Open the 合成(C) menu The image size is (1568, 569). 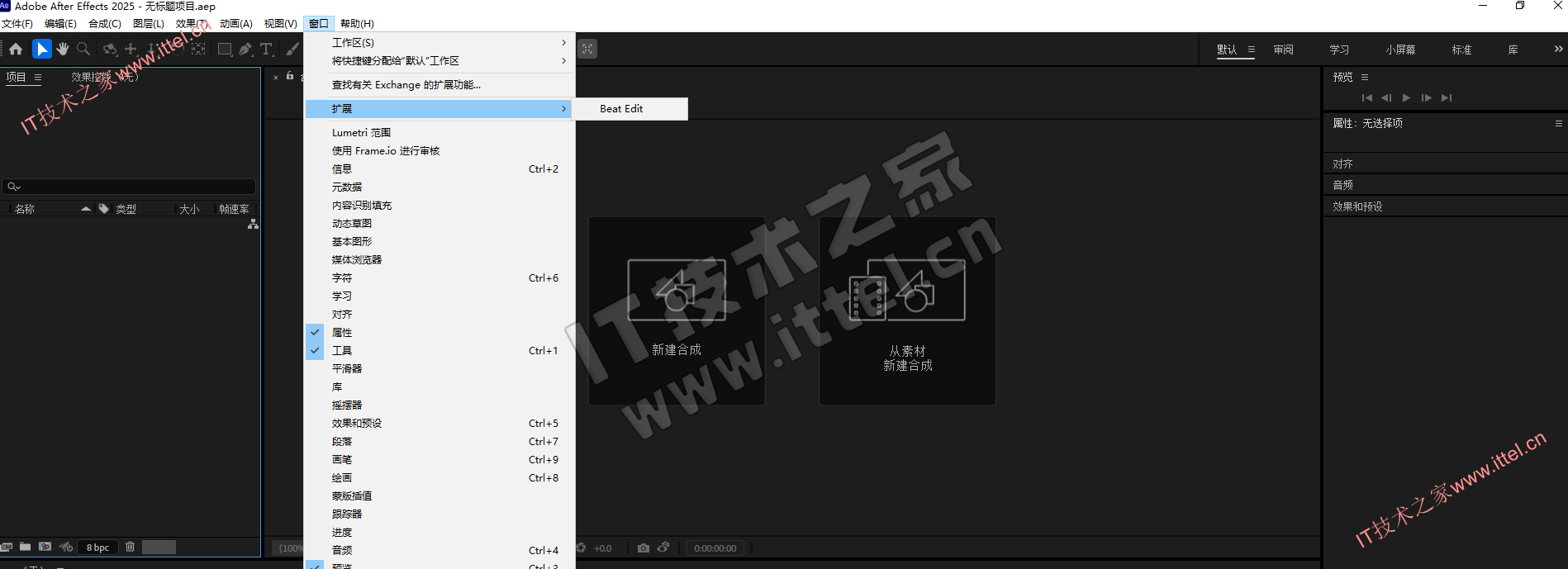[x=105, y=24]
